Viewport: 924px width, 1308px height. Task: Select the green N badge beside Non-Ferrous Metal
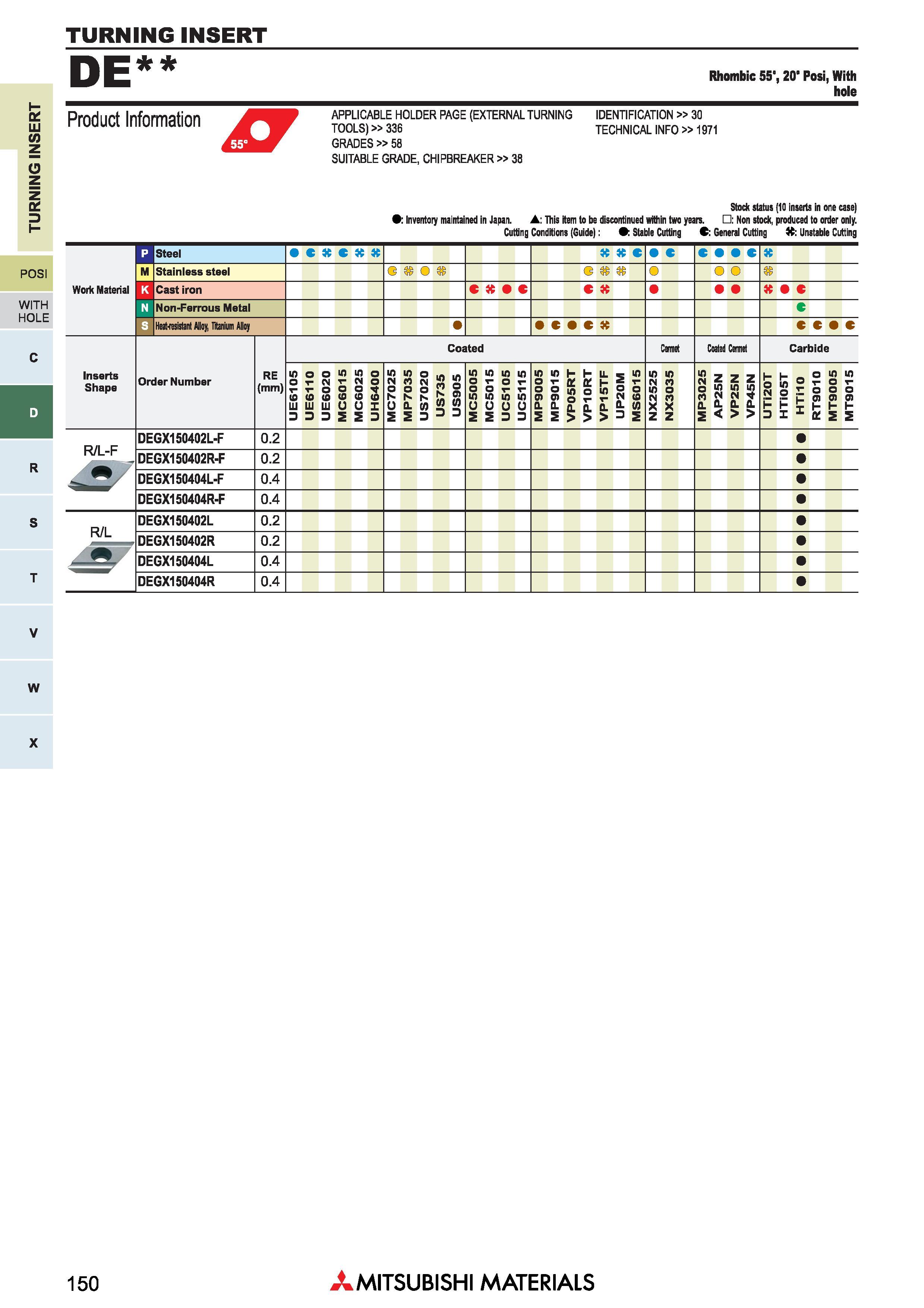point(145,308)
